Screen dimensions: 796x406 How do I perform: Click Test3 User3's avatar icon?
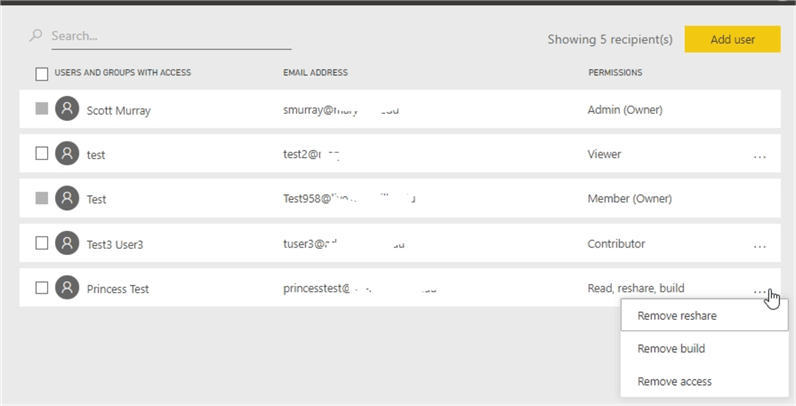pos(67,243)
